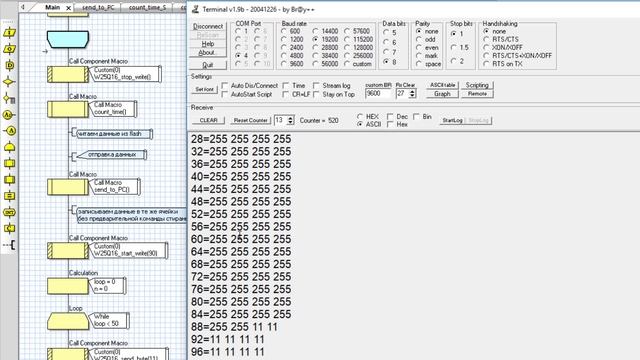Click the While loop < 50 block
The height and width of the screenshot is (360, 640).
(68, 321)
